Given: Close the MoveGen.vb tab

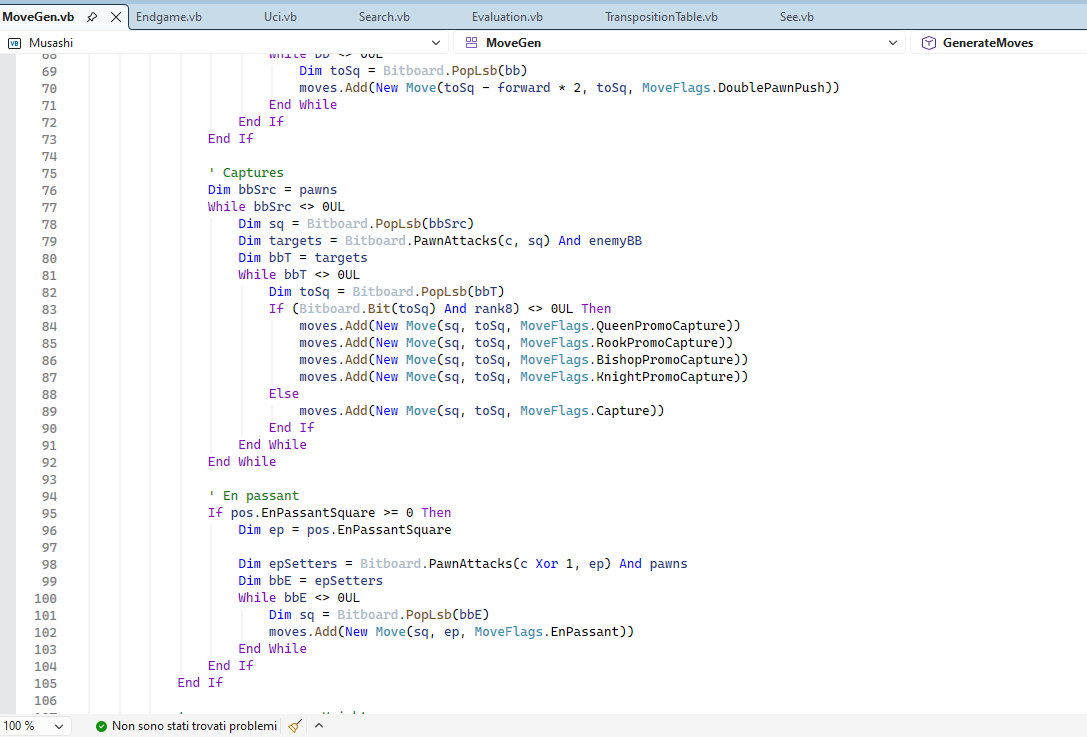Looking at the screenshot, I should click(116, 17).
